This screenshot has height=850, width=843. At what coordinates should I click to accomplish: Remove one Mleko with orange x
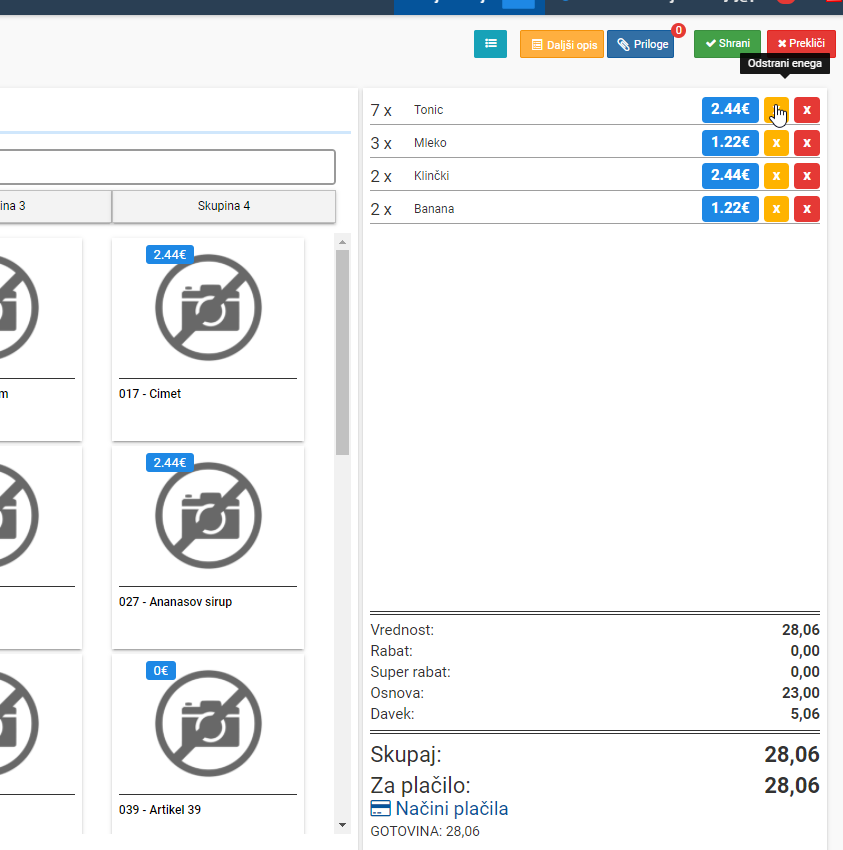click(x=776, y=143)
